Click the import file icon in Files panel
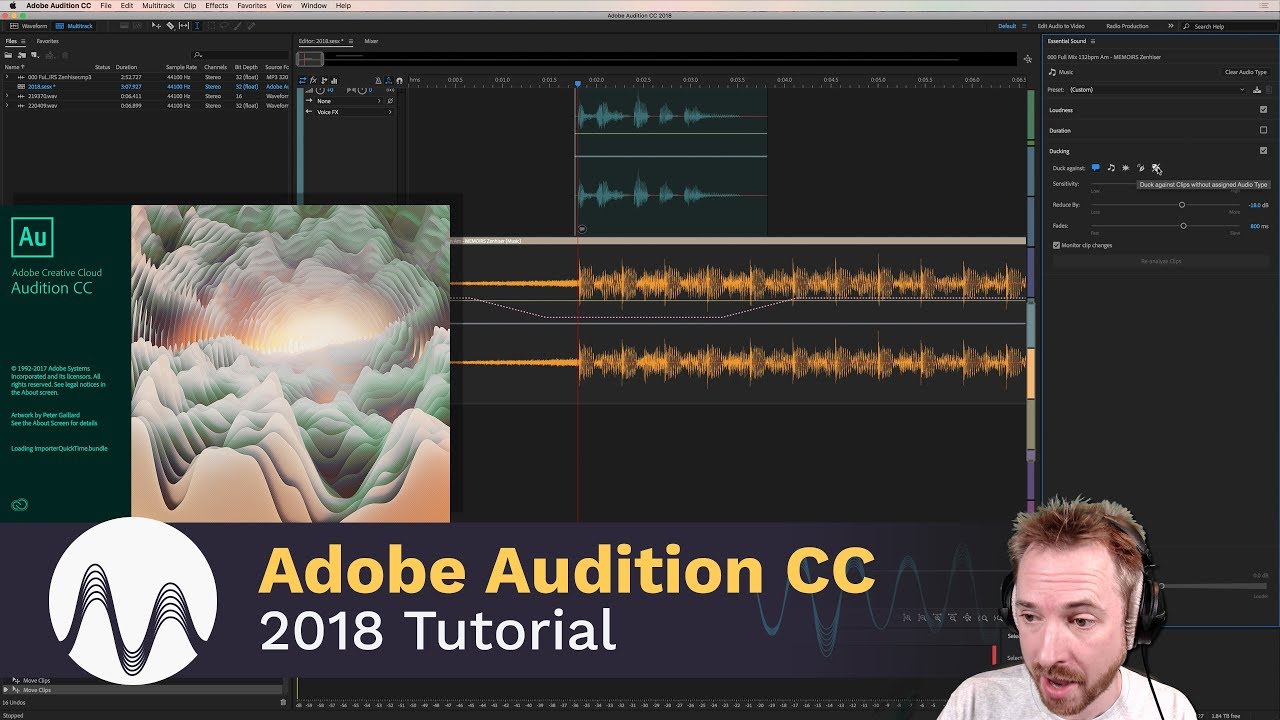Image resolution: width=1280 pixels, height=720 pixels. point(22,55)
